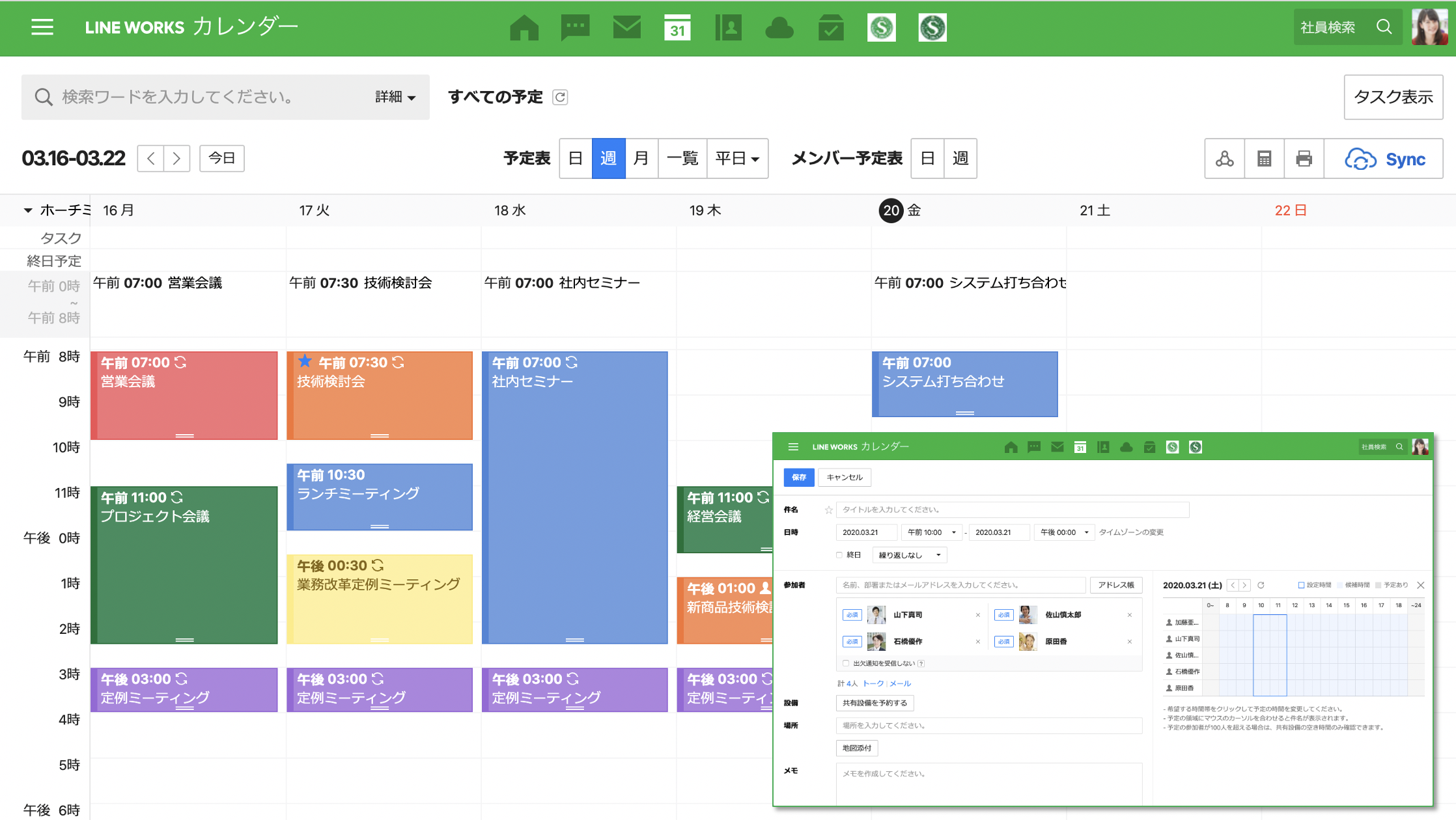Switch 予定表 to 日 view
Image resolution: width=1456 pixels, height=820 pixels.
pyautogui.click(x=576, y=158)
